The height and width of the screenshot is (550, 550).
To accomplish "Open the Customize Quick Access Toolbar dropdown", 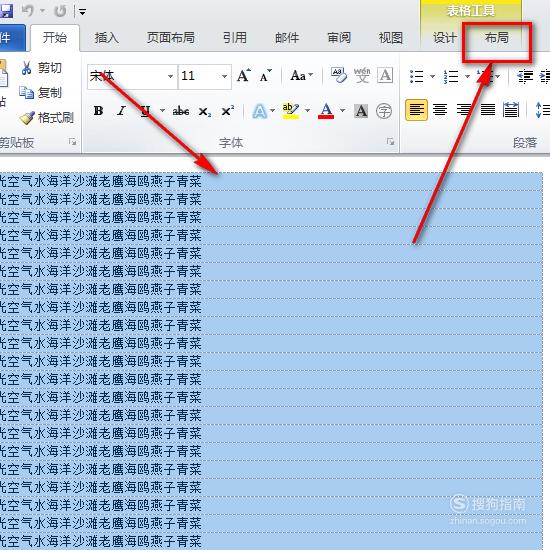I will 82,12.
